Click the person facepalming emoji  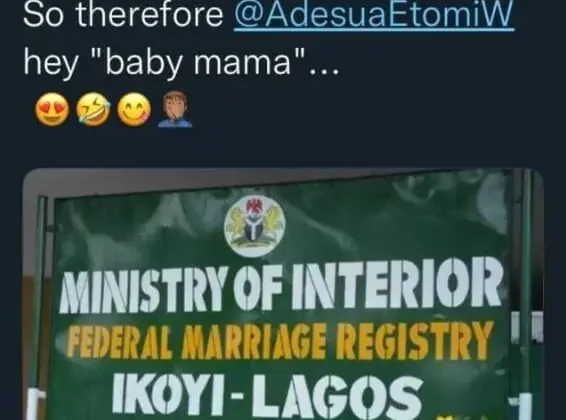point(175,109)
